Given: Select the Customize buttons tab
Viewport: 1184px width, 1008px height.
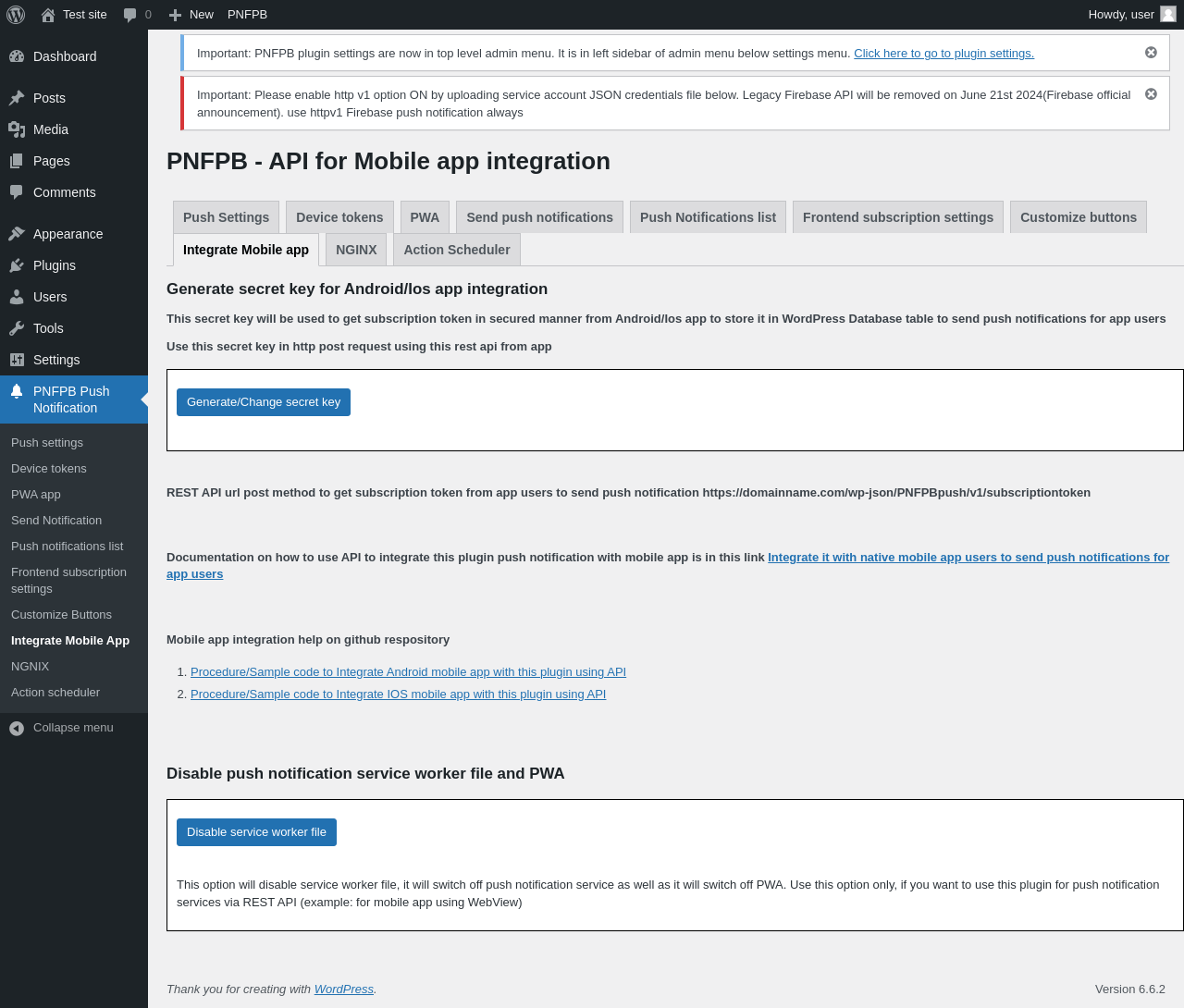Looking at the screenshot, I should tap(1078, 217).
